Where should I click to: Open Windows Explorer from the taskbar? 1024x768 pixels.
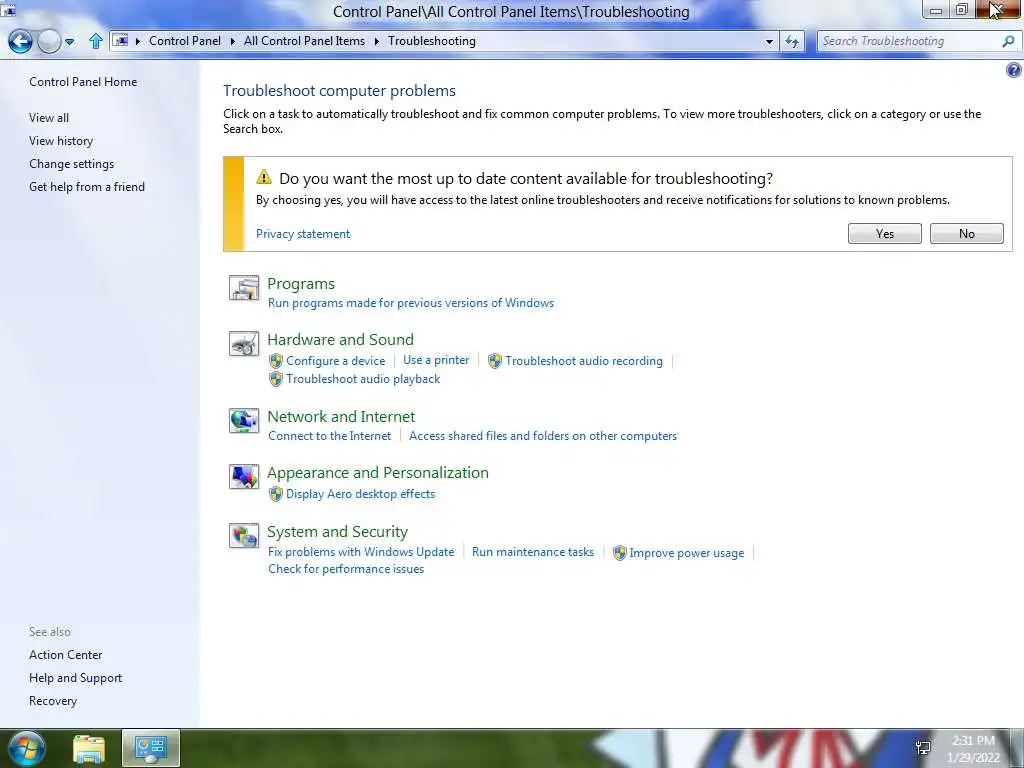(x=89, y=749)
